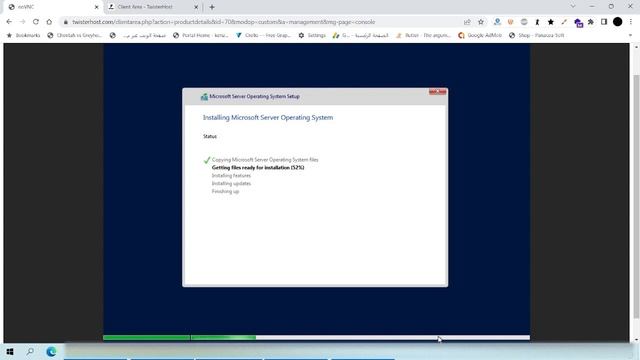Open the Google AdMob bookmark
The width and height of the screenshot is (640, 360).
click(480, 36)
